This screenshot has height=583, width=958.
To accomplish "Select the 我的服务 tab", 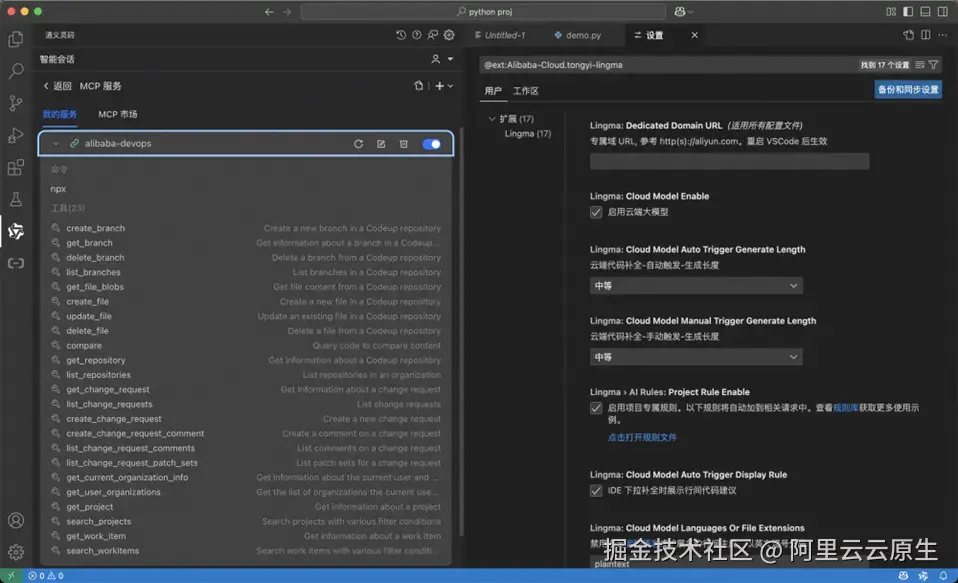I will [x=60, y=114].
